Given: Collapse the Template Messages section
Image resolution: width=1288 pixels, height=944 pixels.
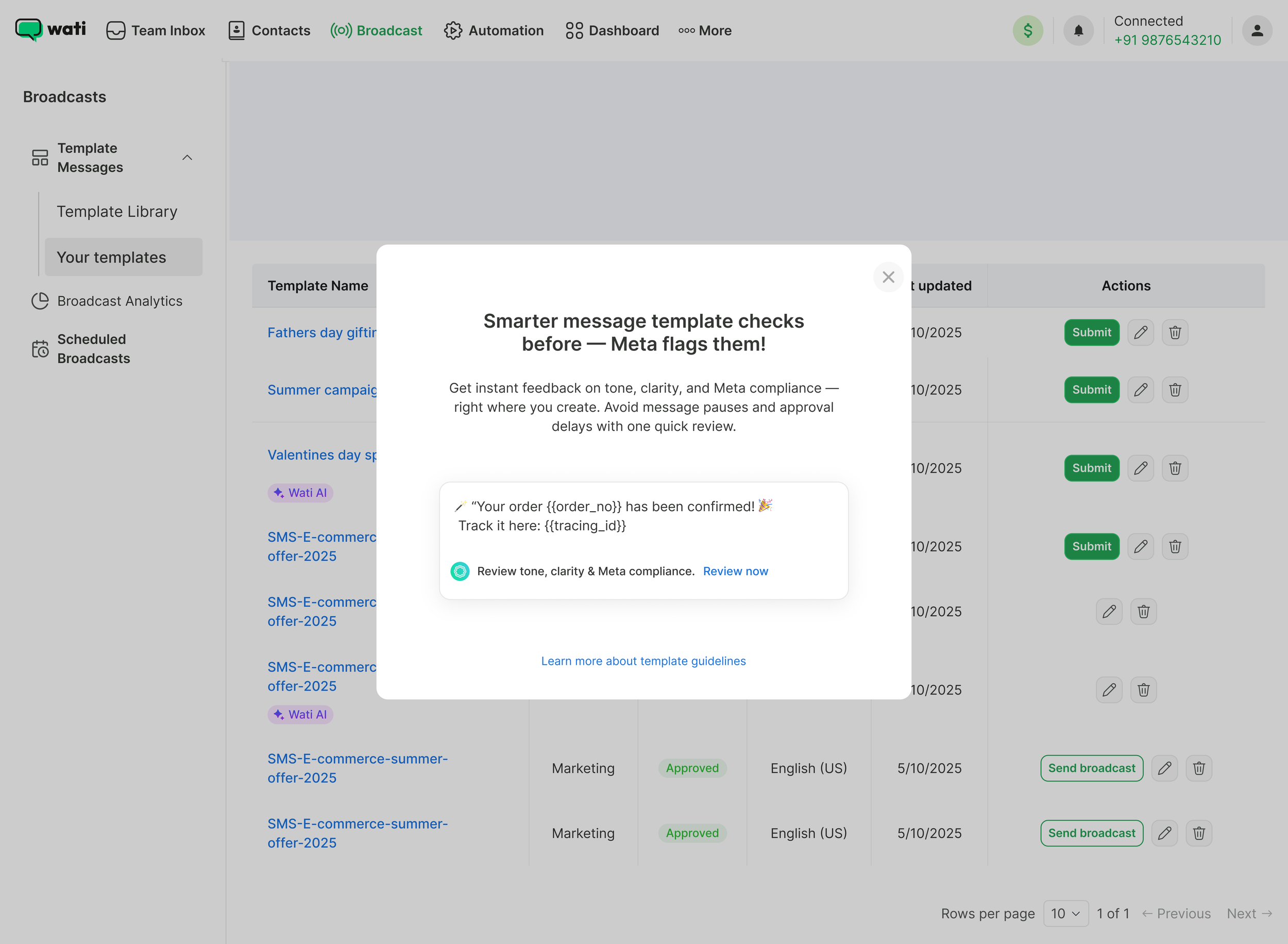Looking at the screenshot, I should (187, 158).
